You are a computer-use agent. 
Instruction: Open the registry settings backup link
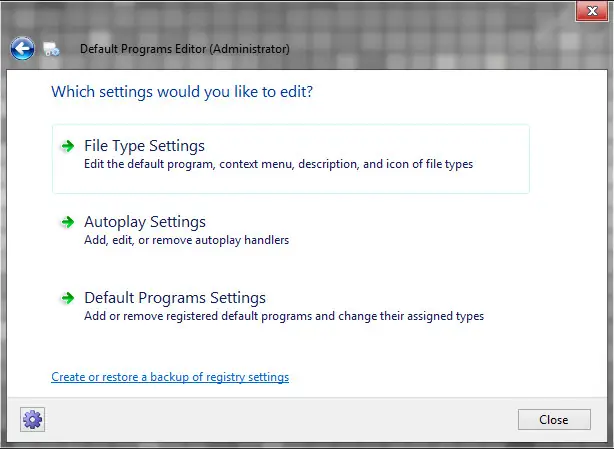[170, 377]
